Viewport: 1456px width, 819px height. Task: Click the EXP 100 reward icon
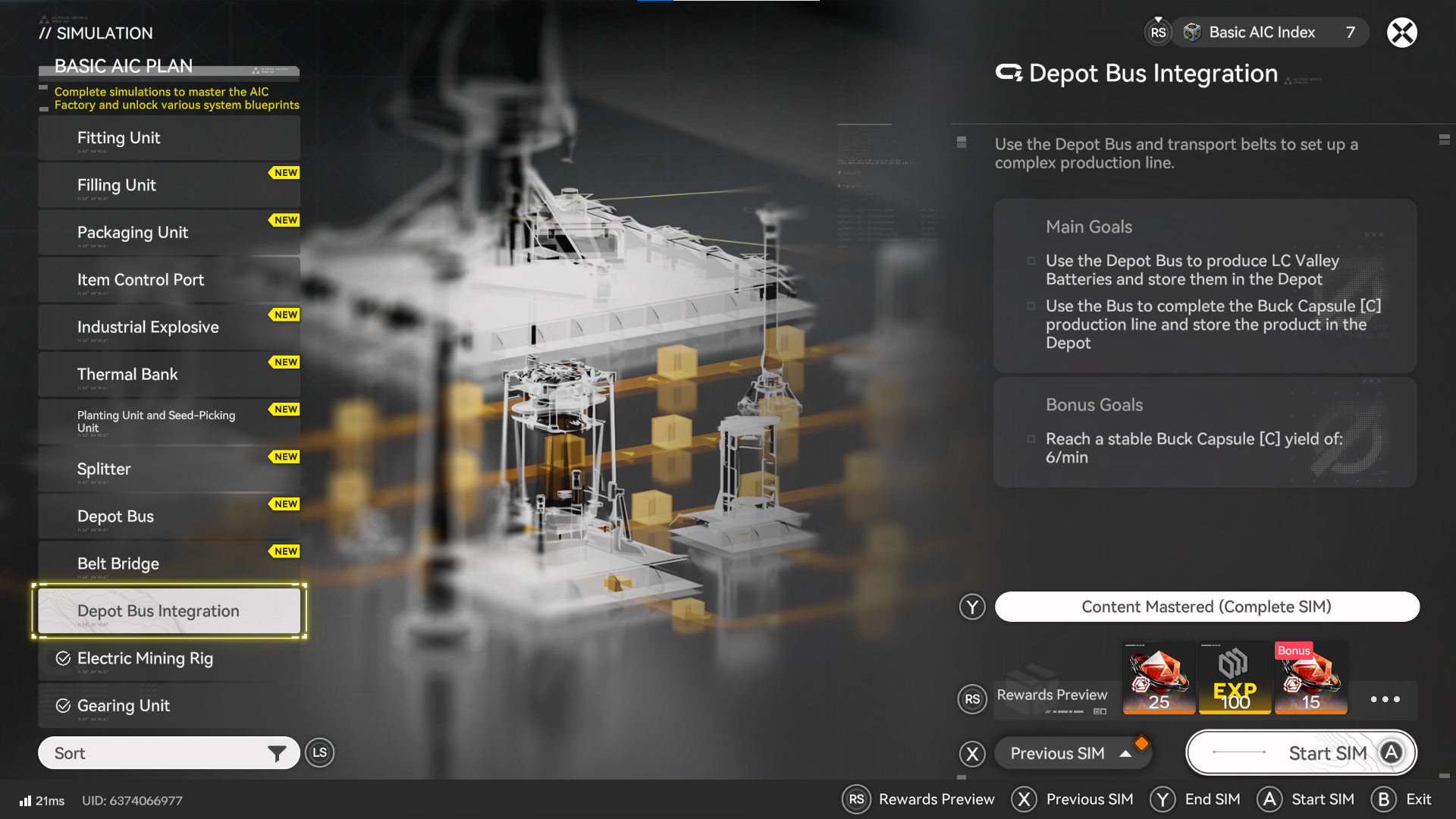pos(1235,677)
